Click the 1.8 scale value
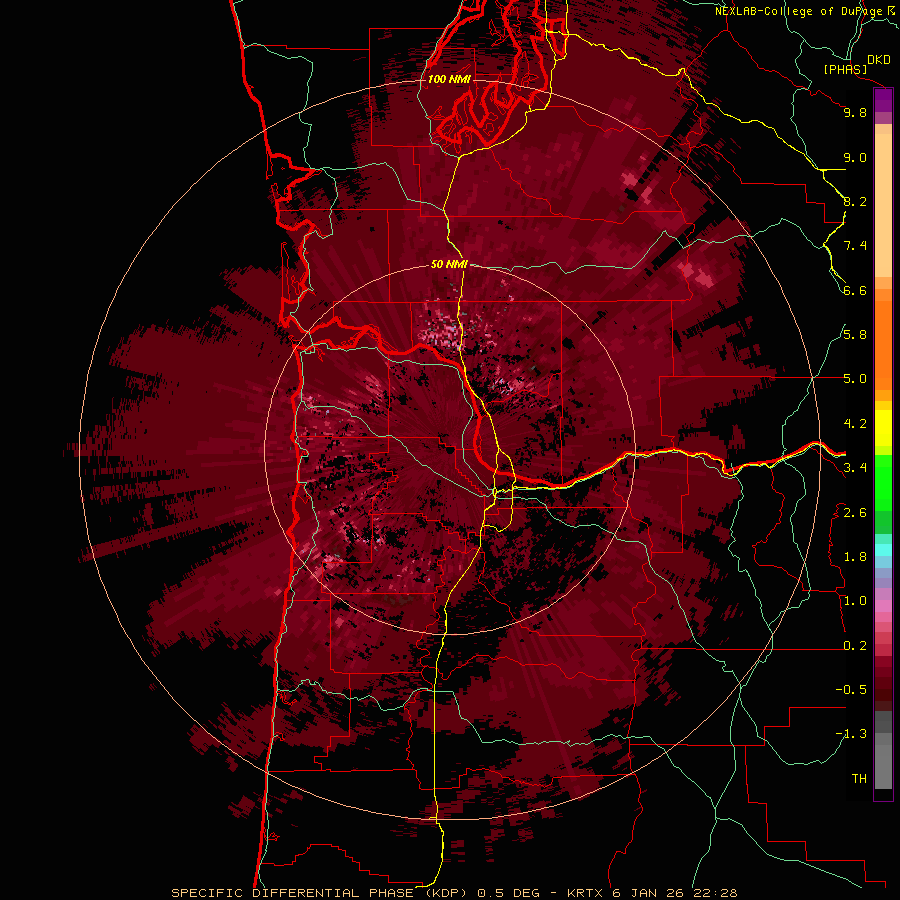Viewport: 900px width, 900px height. pos(855,557)
